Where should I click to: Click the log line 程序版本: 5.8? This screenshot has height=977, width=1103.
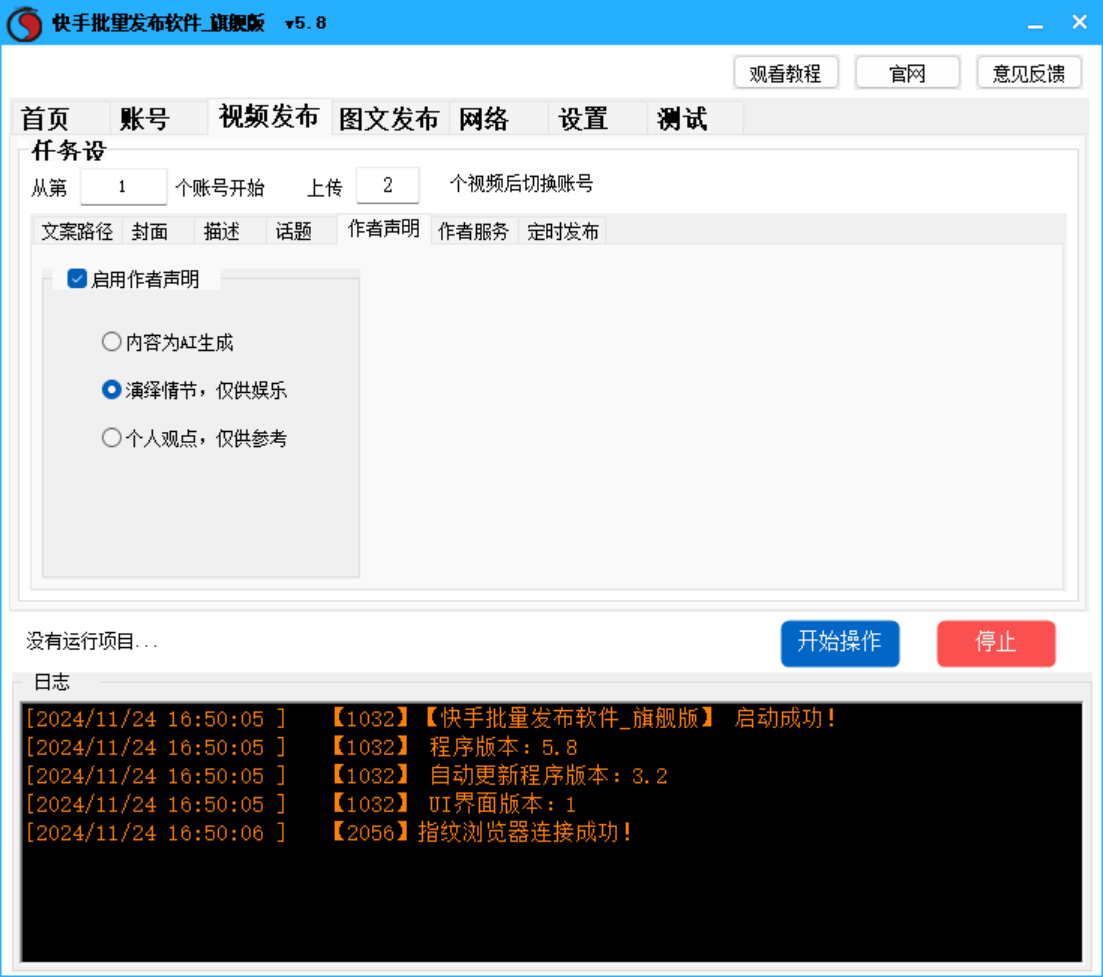coord(302,747)
